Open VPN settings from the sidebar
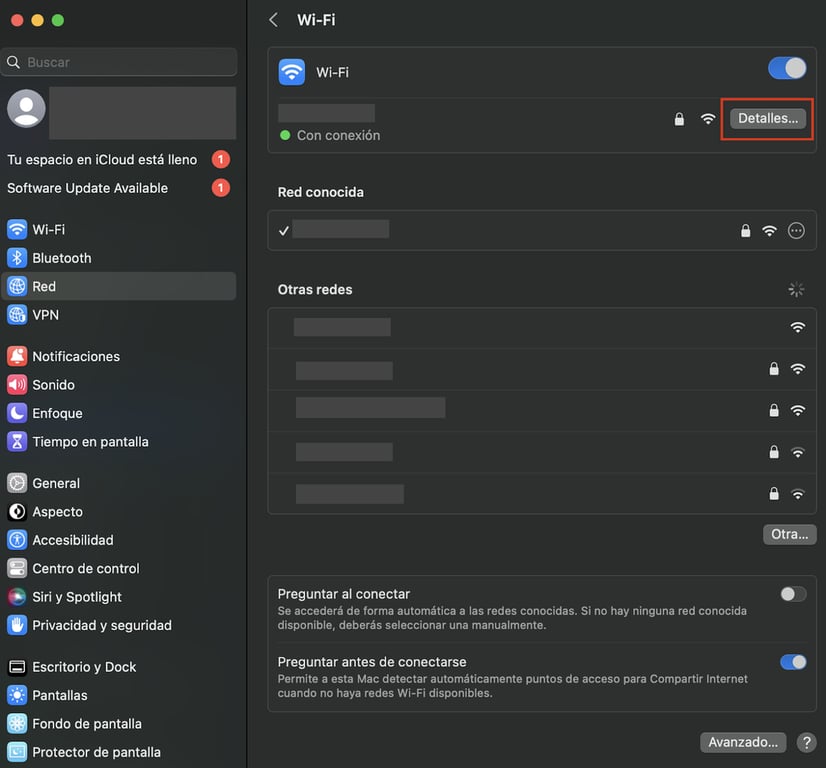 pos(48,314)
